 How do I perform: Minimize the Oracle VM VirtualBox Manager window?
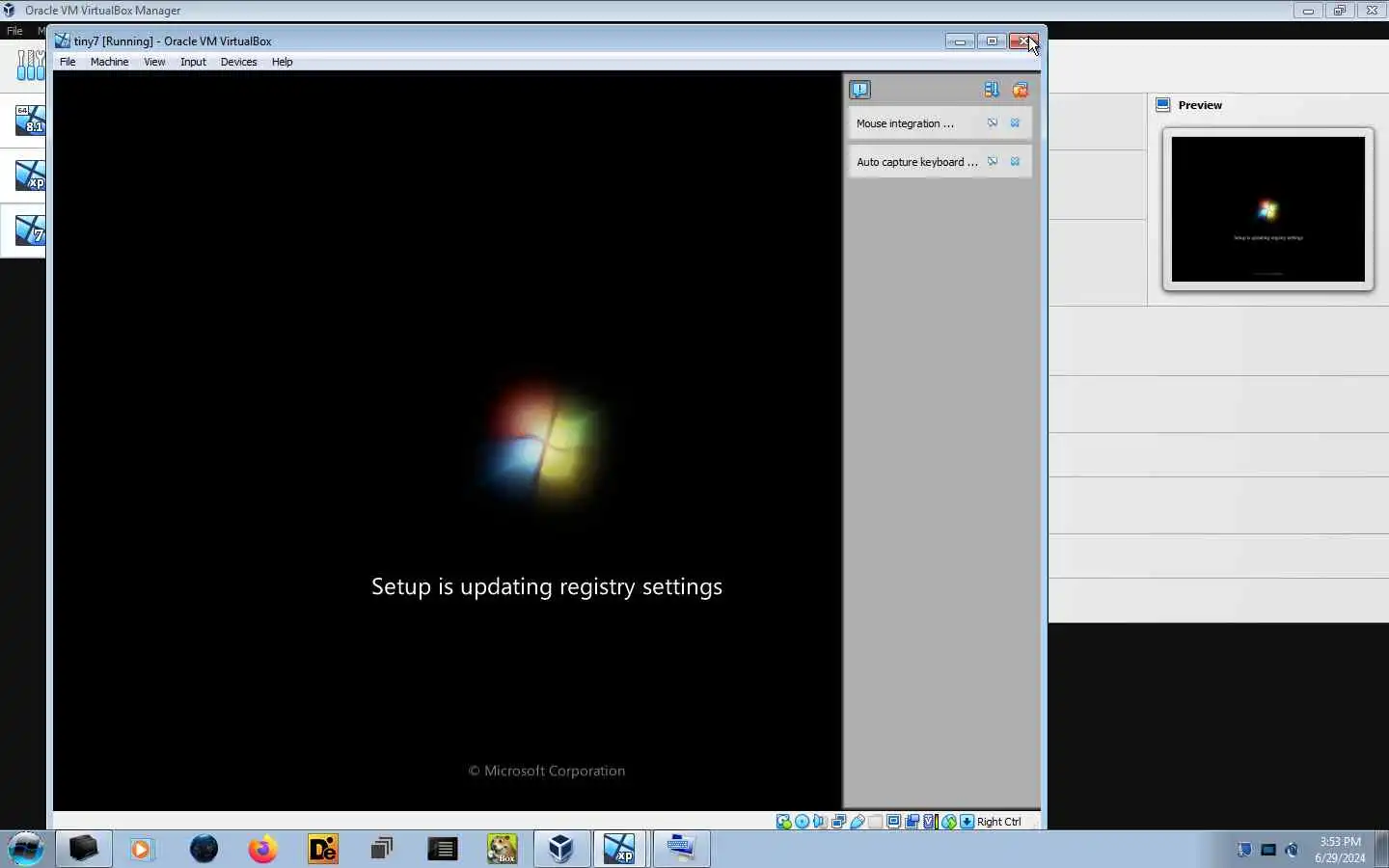click(x=1308, y=11)
